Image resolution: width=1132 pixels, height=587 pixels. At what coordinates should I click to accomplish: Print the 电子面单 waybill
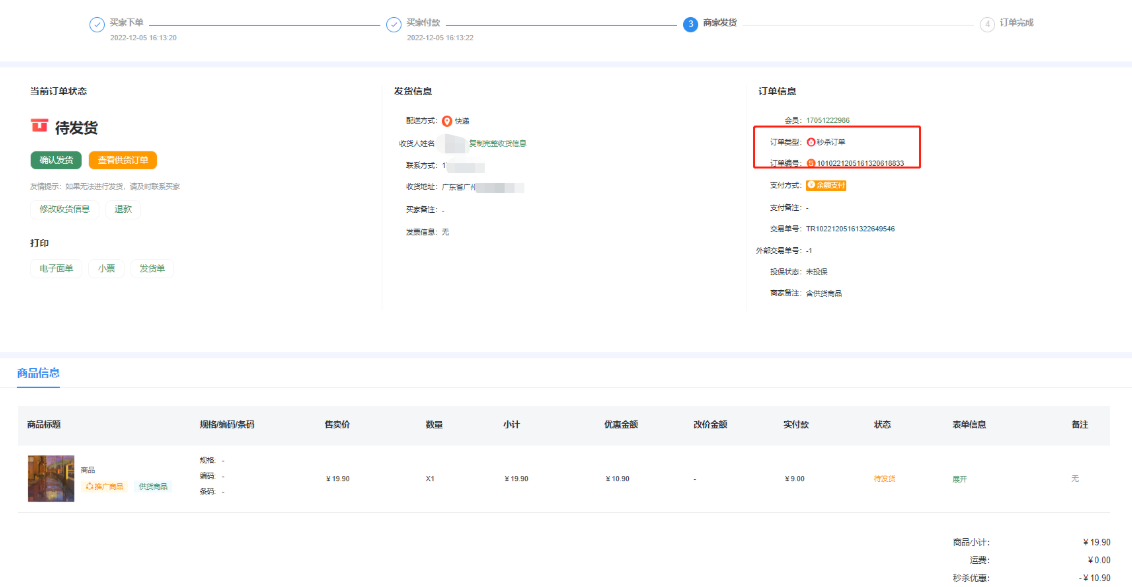click(56, 268)
